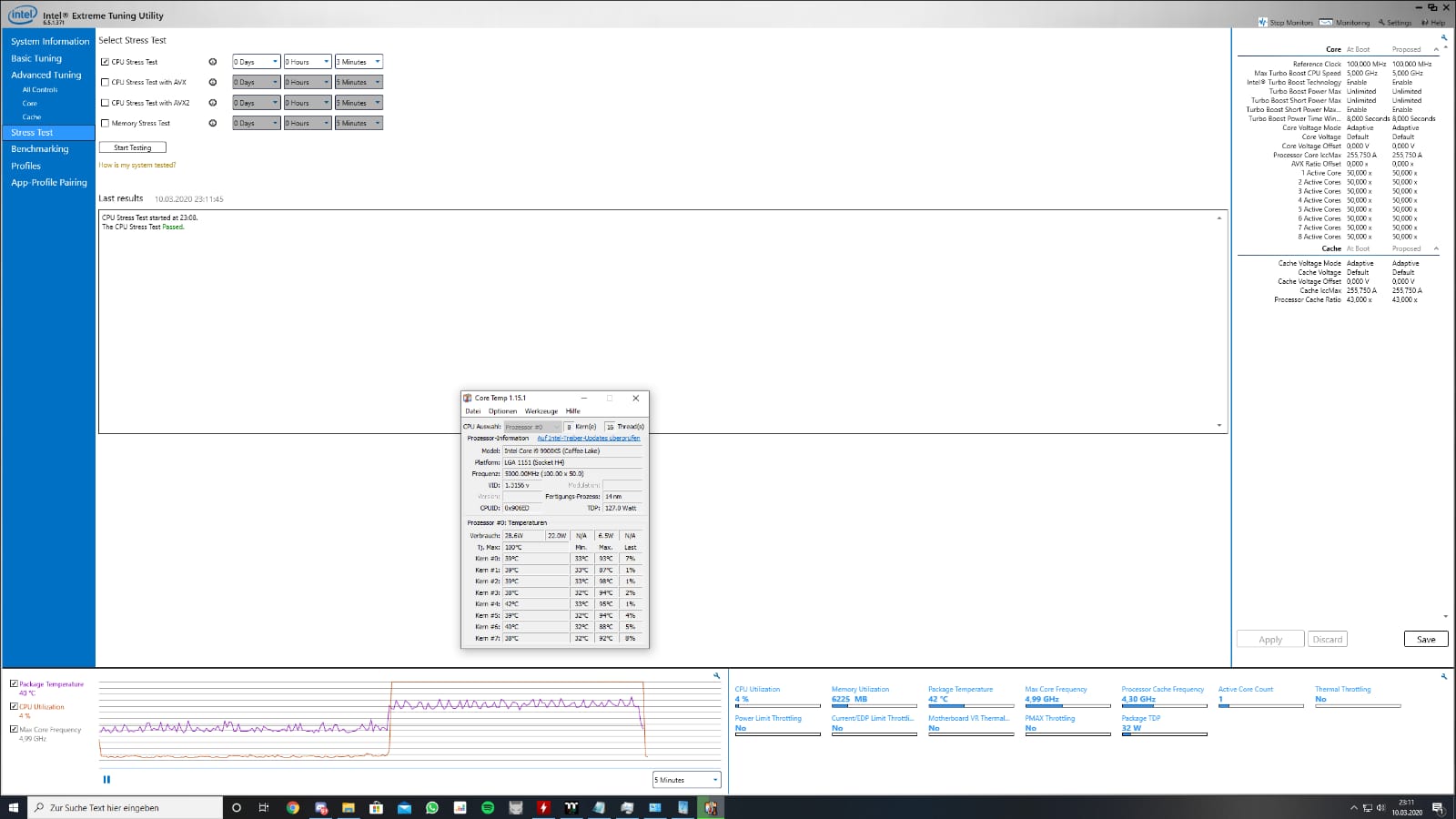Image resolution: width=1456 pixels, height=819 pixels.
Task: Pause the monitoring graph
Action: pyautogui.click(x=106, y=779)
